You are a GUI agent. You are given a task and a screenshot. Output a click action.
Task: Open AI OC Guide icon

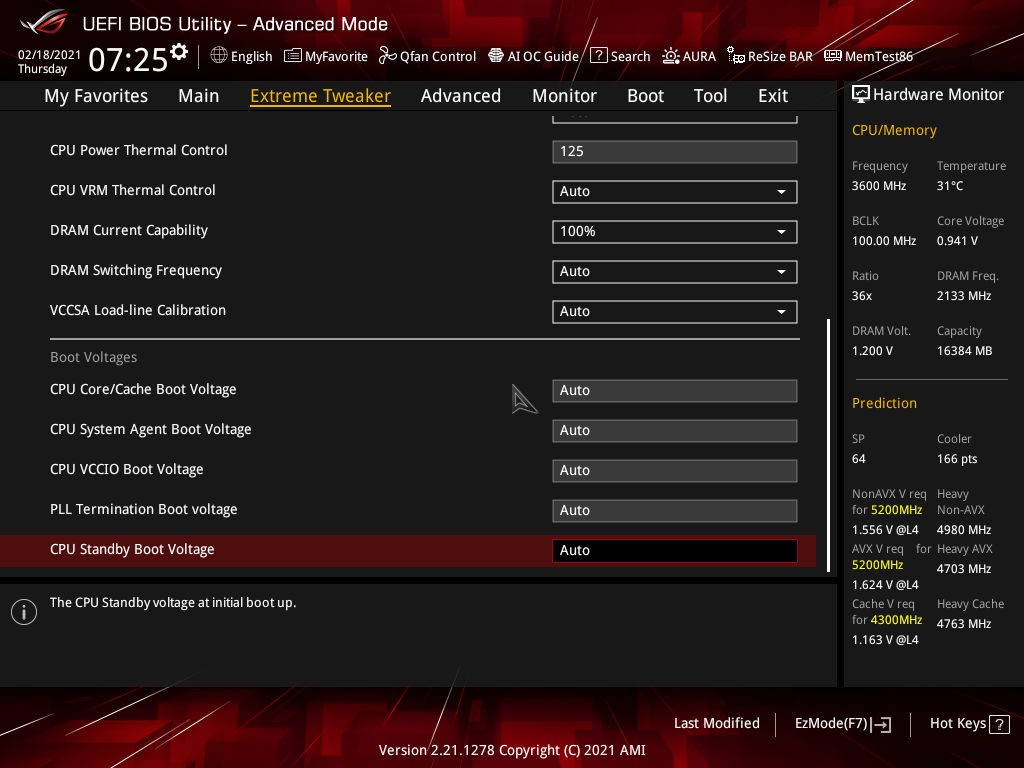(496, 56)
